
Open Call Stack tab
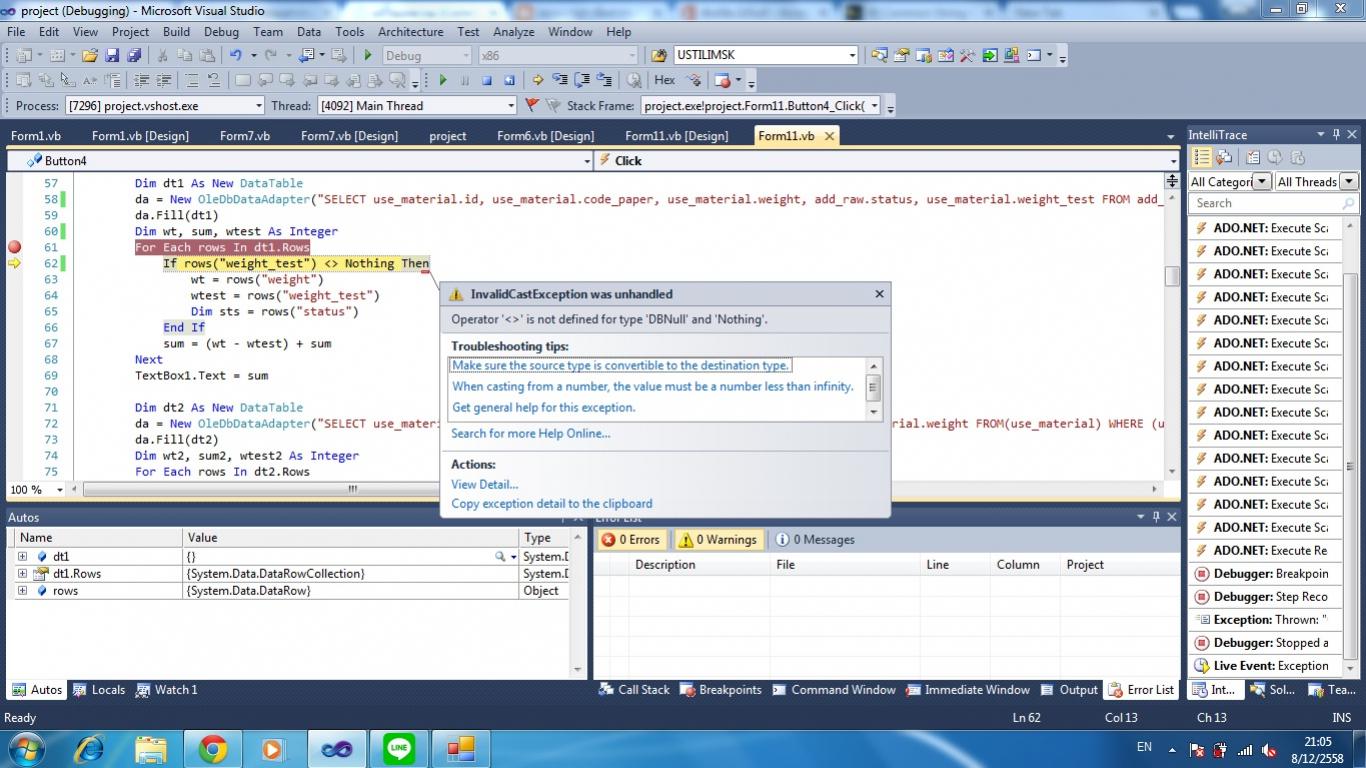634,690
